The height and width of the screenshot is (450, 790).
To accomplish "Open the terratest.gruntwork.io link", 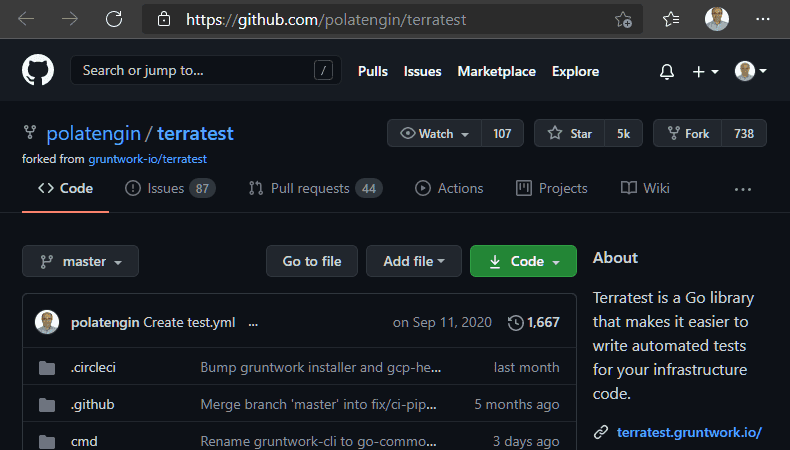I will click(689, 432).
